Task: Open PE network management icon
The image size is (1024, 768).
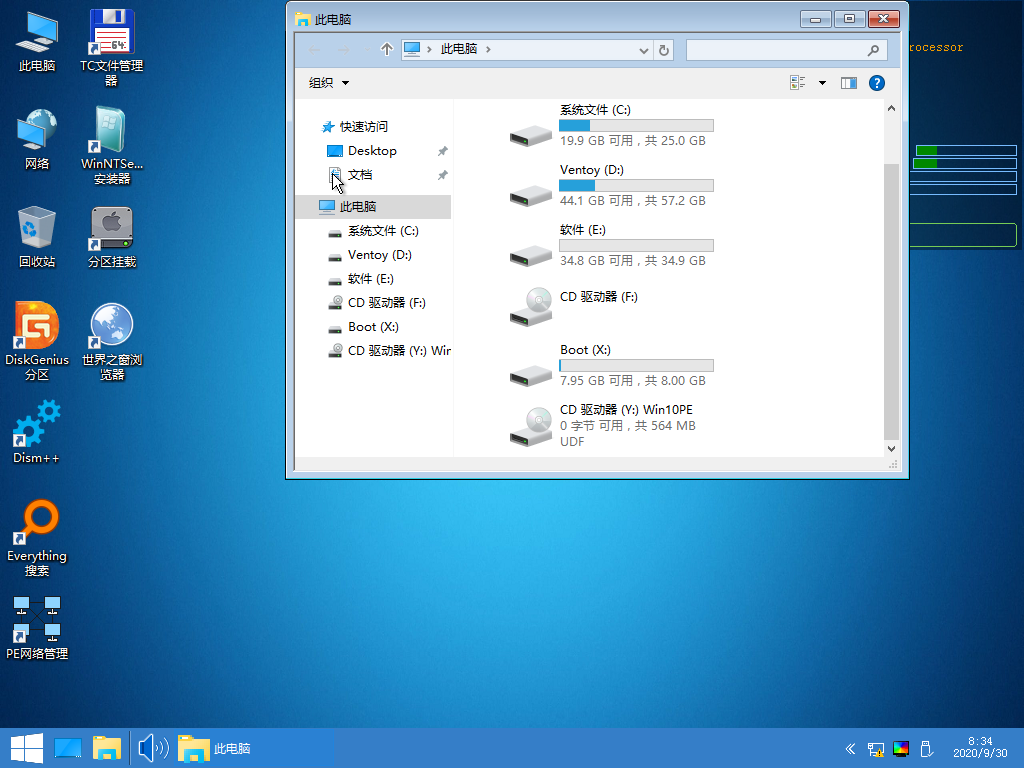Action: coord(37,620)
